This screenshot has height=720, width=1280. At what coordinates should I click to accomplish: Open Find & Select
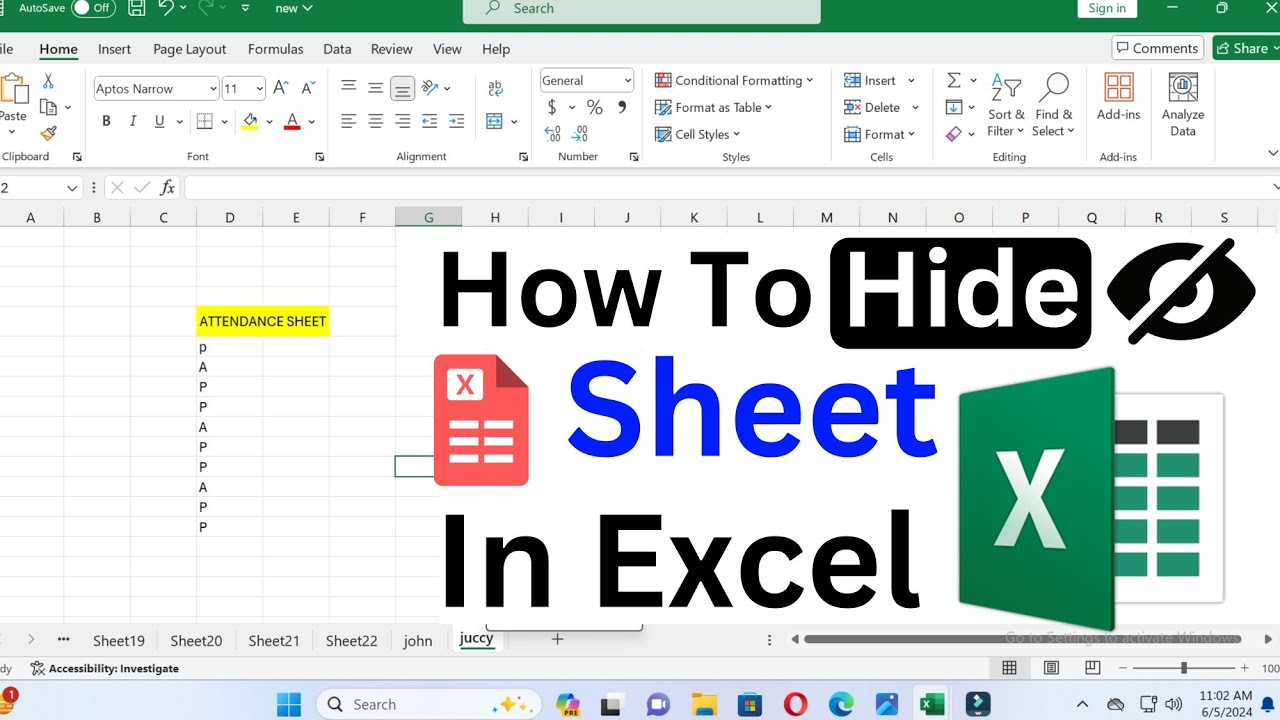(1053, 105)
